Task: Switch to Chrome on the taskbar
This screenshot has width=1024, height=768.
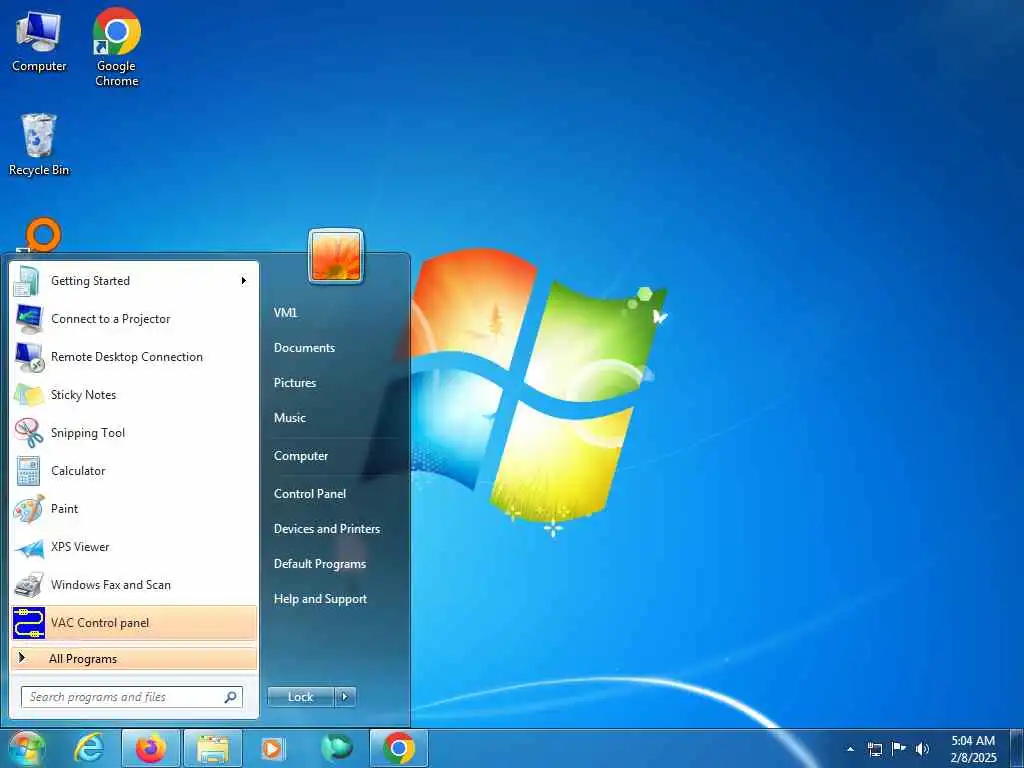Action: click(x=398, y=748)
